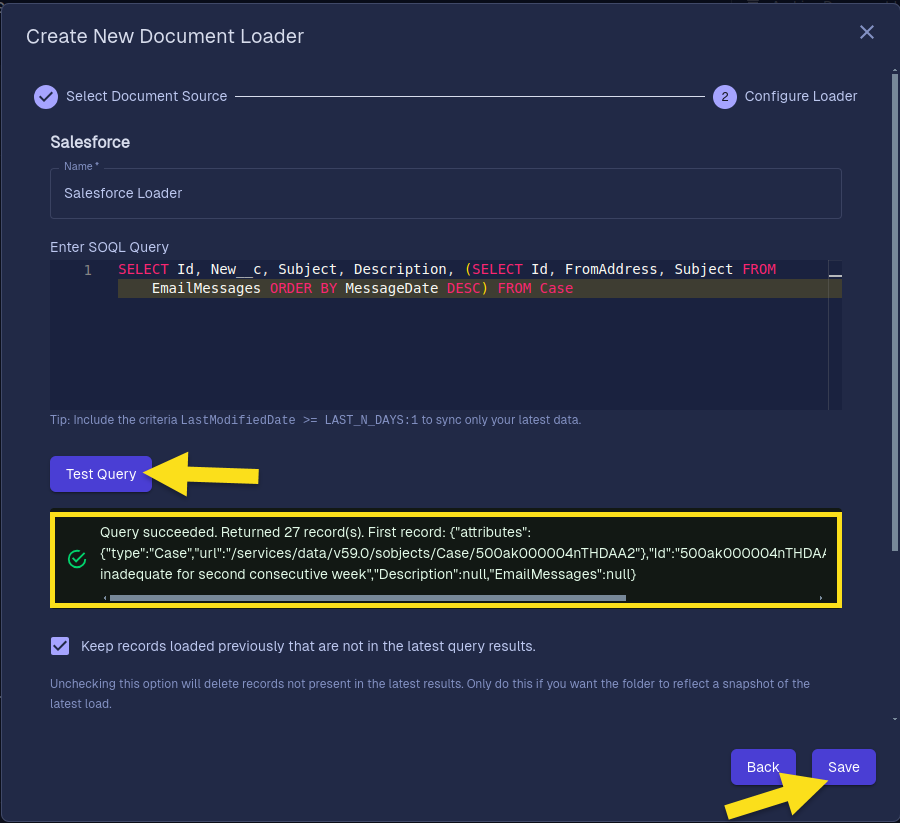
Task: Click the Select Document Source step checkmark
Action: pyautogui.click(x=46, y=96)
